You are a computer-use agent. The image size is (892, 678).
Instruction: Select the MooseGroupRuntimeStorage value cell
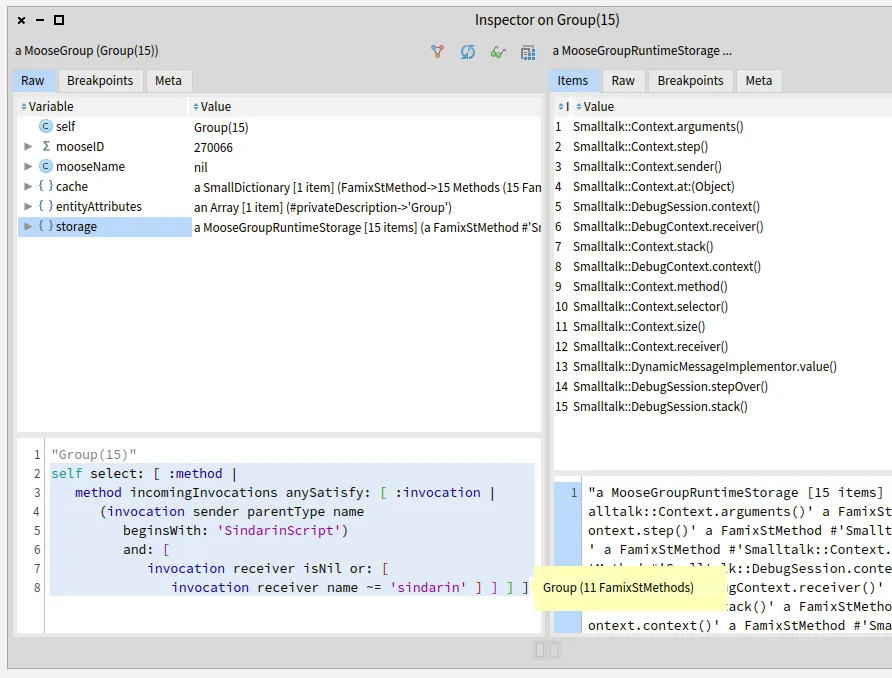(x=367, y=227)
